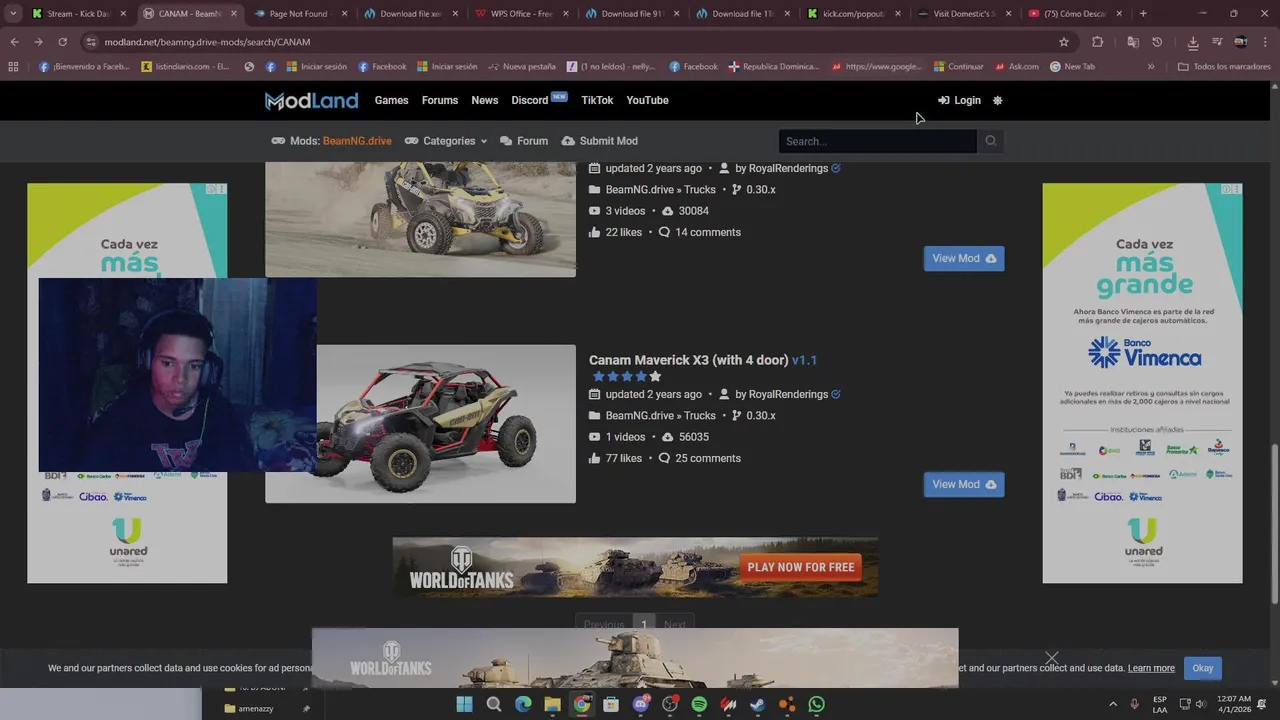
Task: Open File Explorer from the taskbar
Action: (x=552, y=704)
